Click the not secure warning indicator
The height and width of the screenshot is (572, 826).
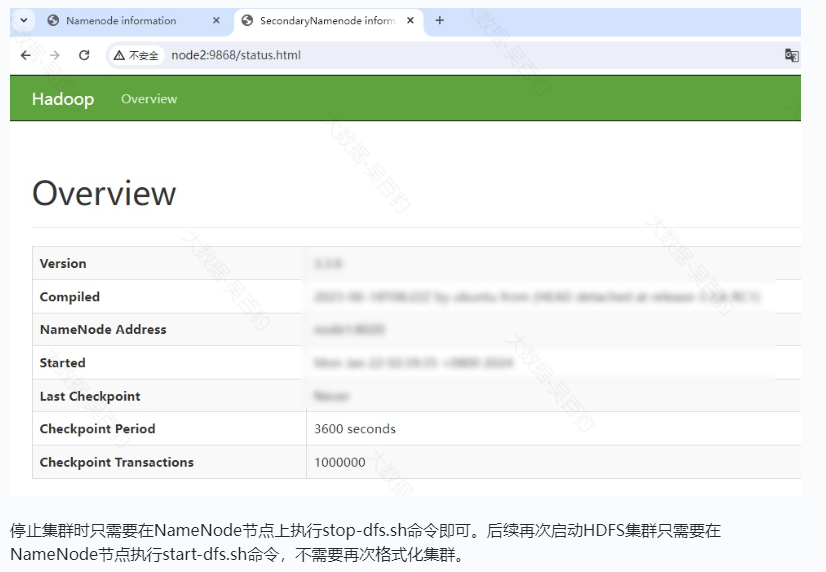[x=136, y=55]
